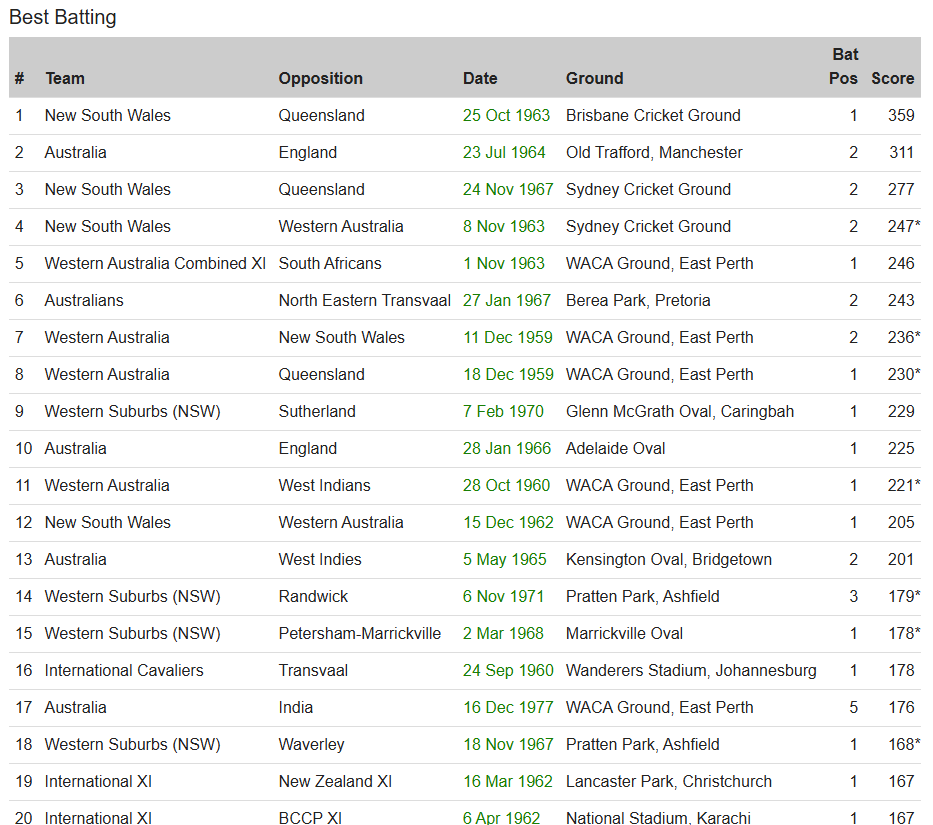Viewport: 933px width, 825px height.
Task: Follow the 7 Feb 1970 date link
Action: [x=503, y=411]
